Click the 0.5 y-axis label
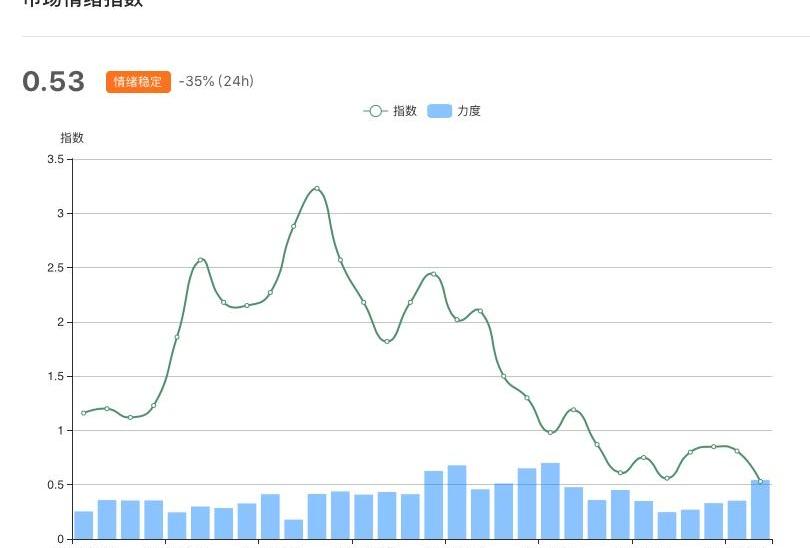The image size is (810, 548). [55, 485]
